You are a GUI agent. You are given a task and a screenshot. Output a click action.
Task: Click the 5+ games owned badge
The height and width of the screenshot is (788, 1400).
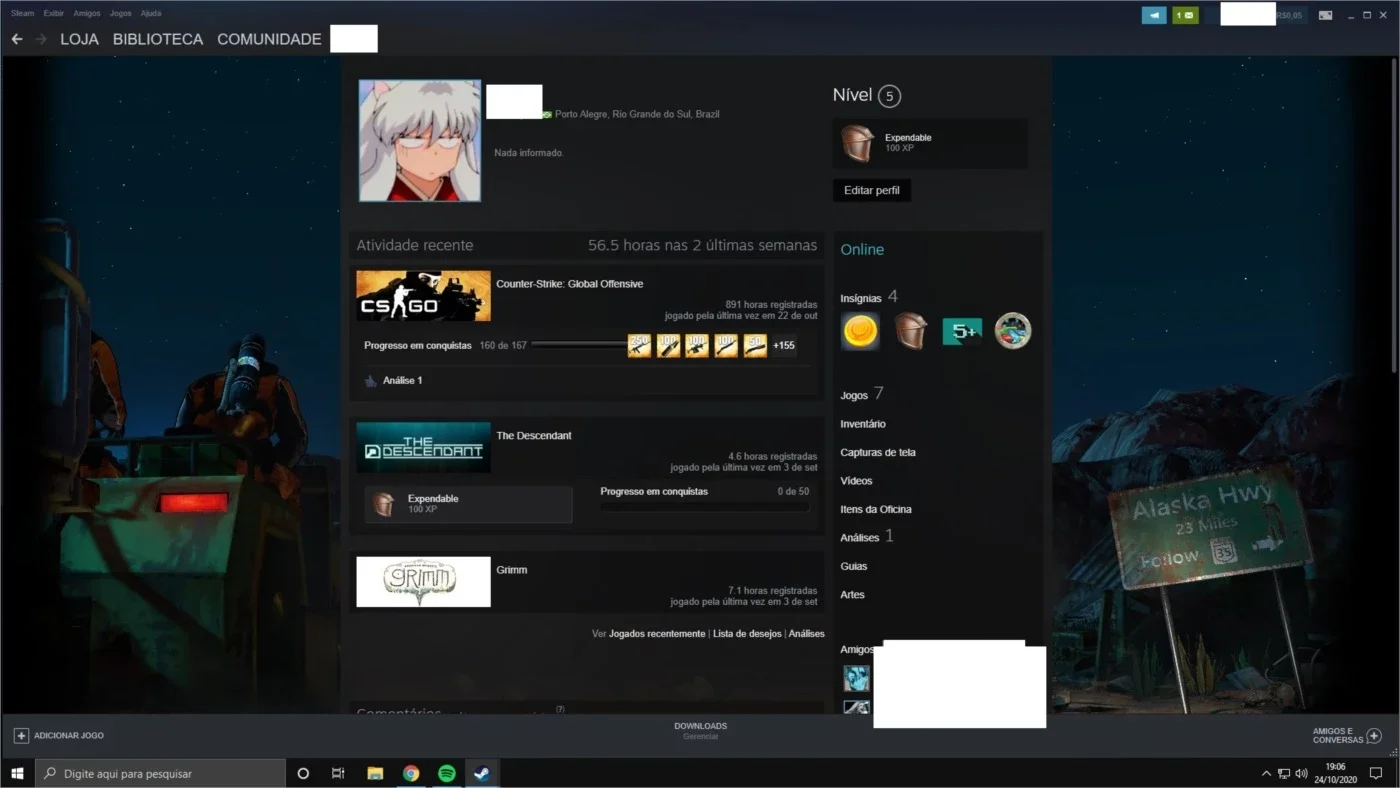point(962,331)
